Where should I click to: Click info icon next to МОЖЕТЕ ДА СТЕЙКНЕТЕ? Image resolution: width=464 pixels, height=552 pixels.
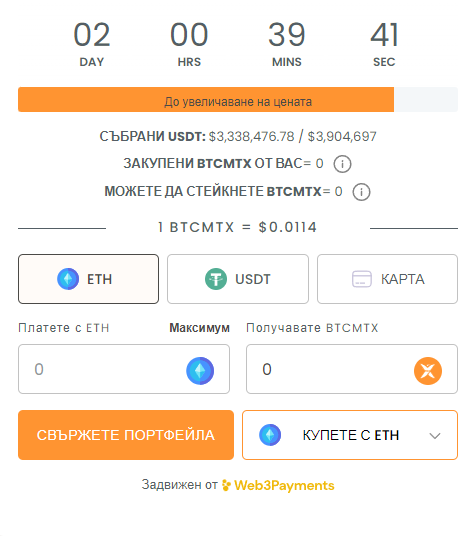(x=361, y=192)
